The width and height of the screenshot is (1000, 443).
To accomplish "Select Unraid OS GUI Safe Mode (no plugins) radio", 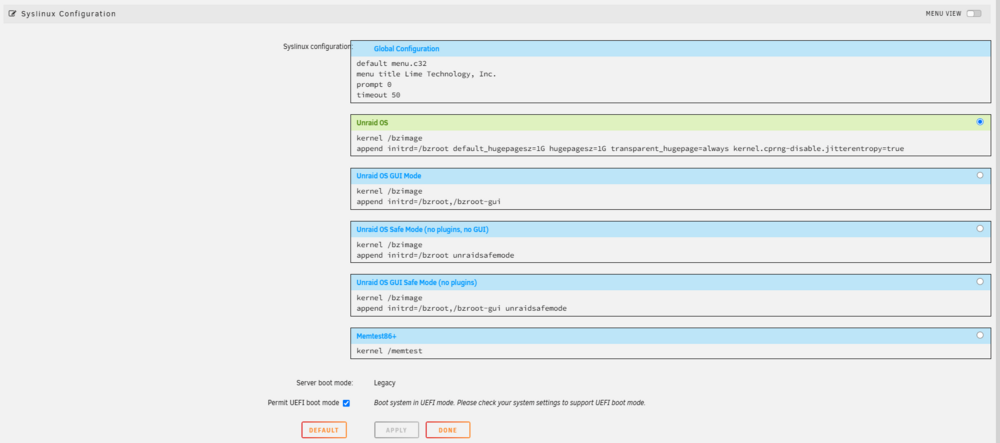I will (x=980, y=281).
